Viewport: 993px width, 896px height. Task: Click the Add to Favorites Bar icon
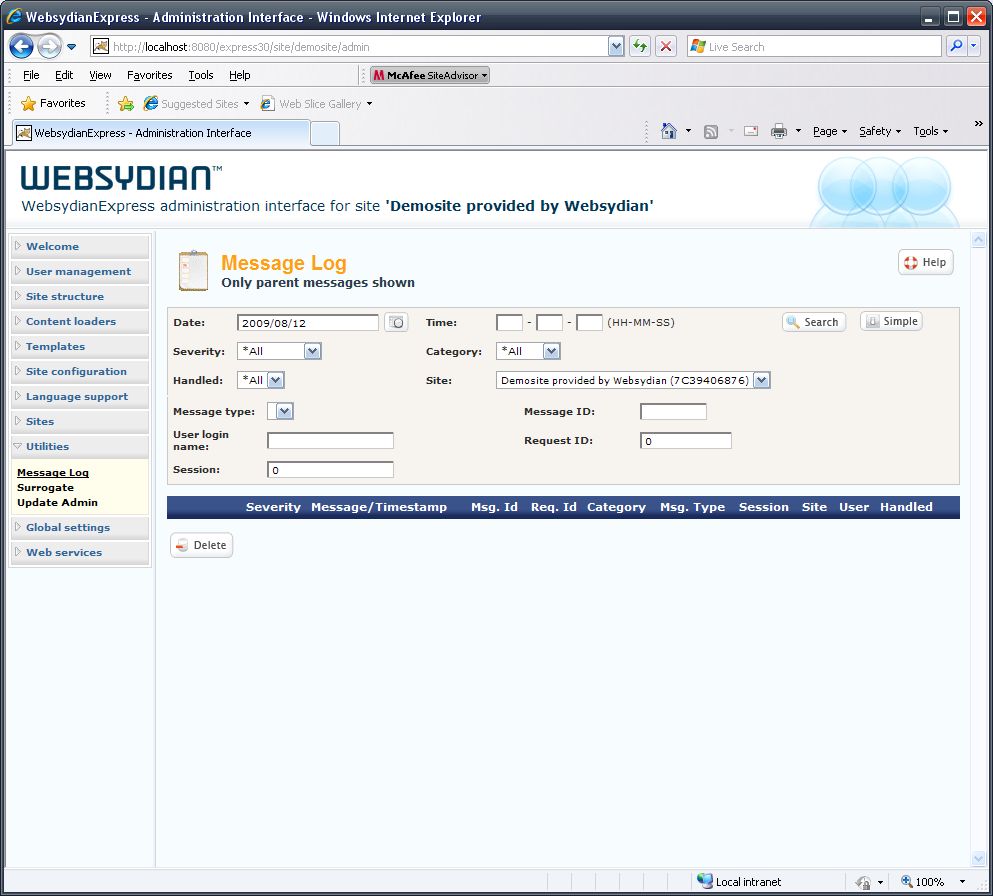(126, 103)
